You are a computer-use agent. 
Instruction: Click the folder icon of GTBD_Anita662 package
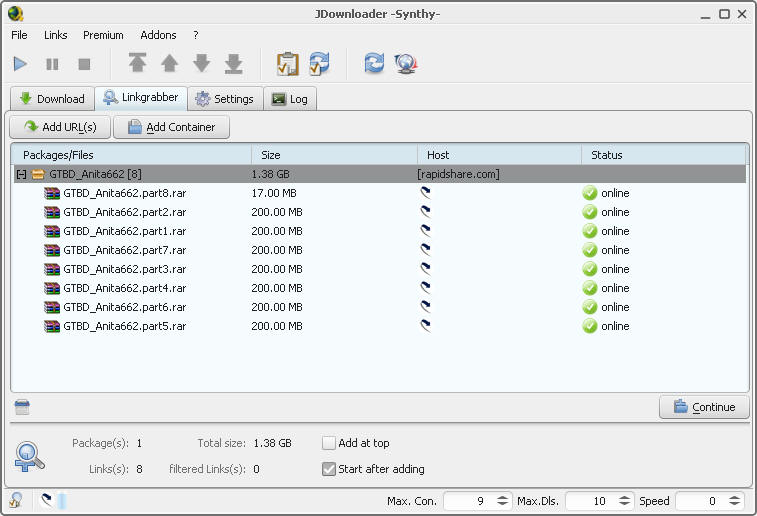pyautogui.click(x=38, y=174)
